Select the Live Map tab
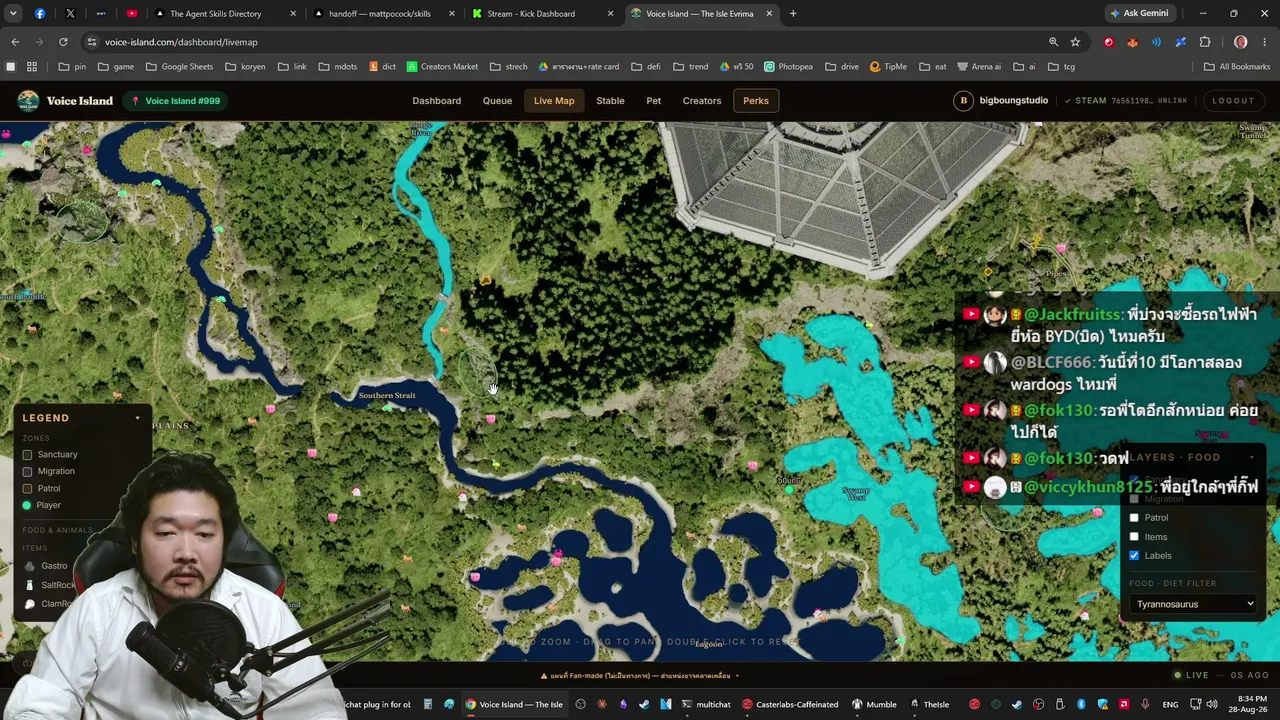The image size is (1280, 720). click(x=554, y=101)
